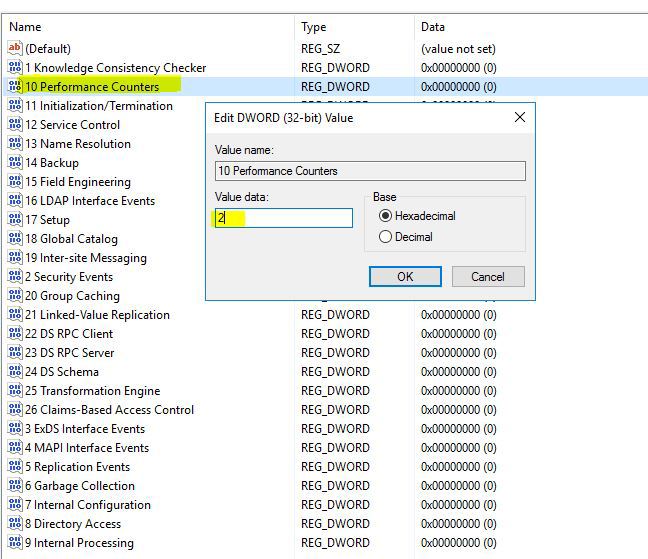Click DWORD icon for 13 Name Resolution

point(14,143)
